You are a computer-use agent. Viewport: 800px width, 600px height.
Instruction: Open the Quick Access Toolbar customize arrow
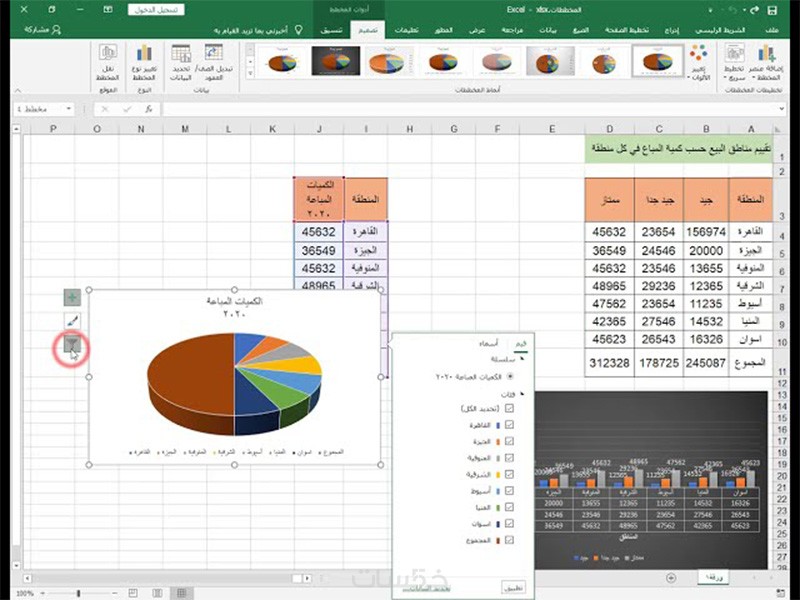pyautogui.click(x=711, y=10)
